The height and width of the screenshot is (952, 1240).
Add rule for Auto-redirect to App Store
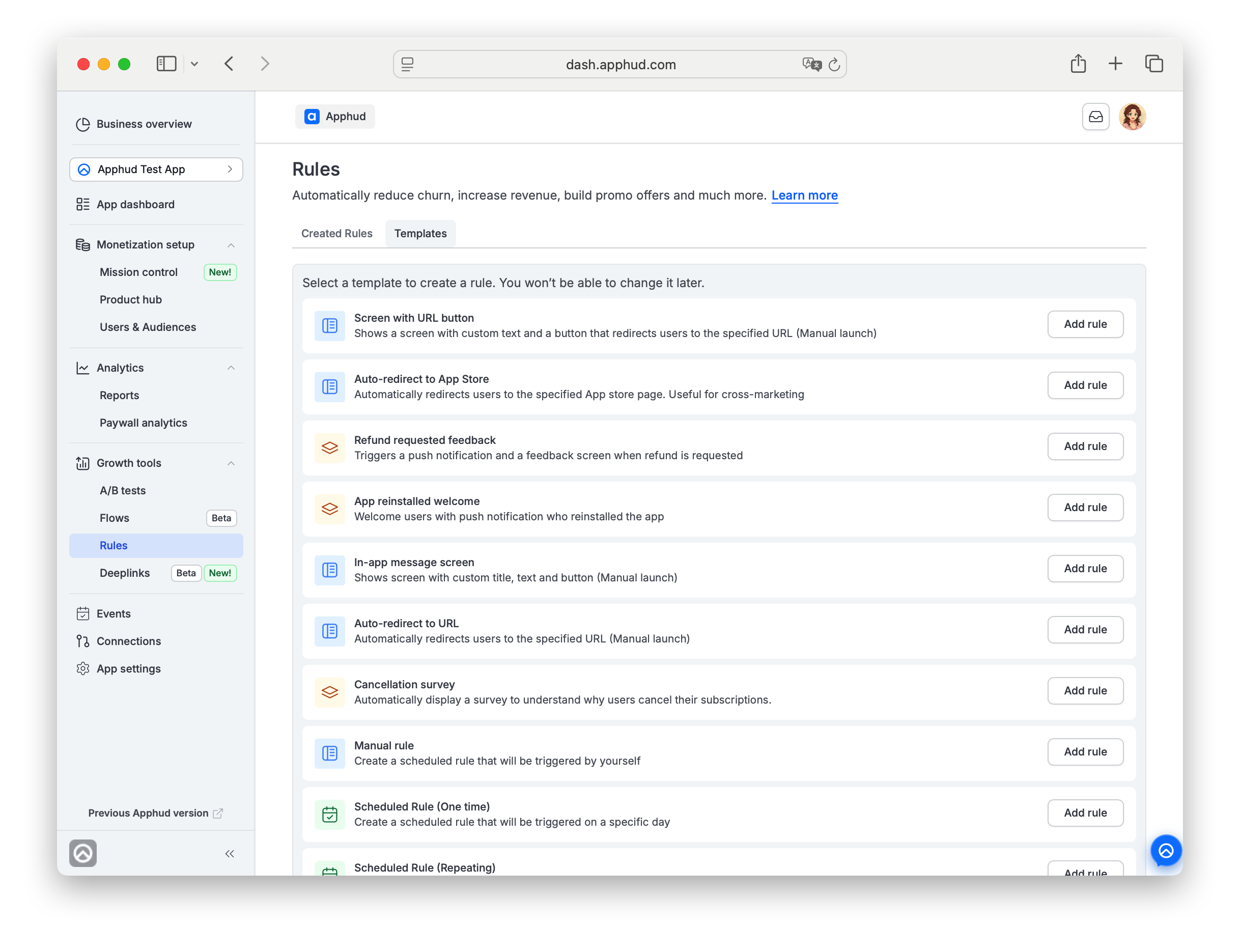[1085, 385]
